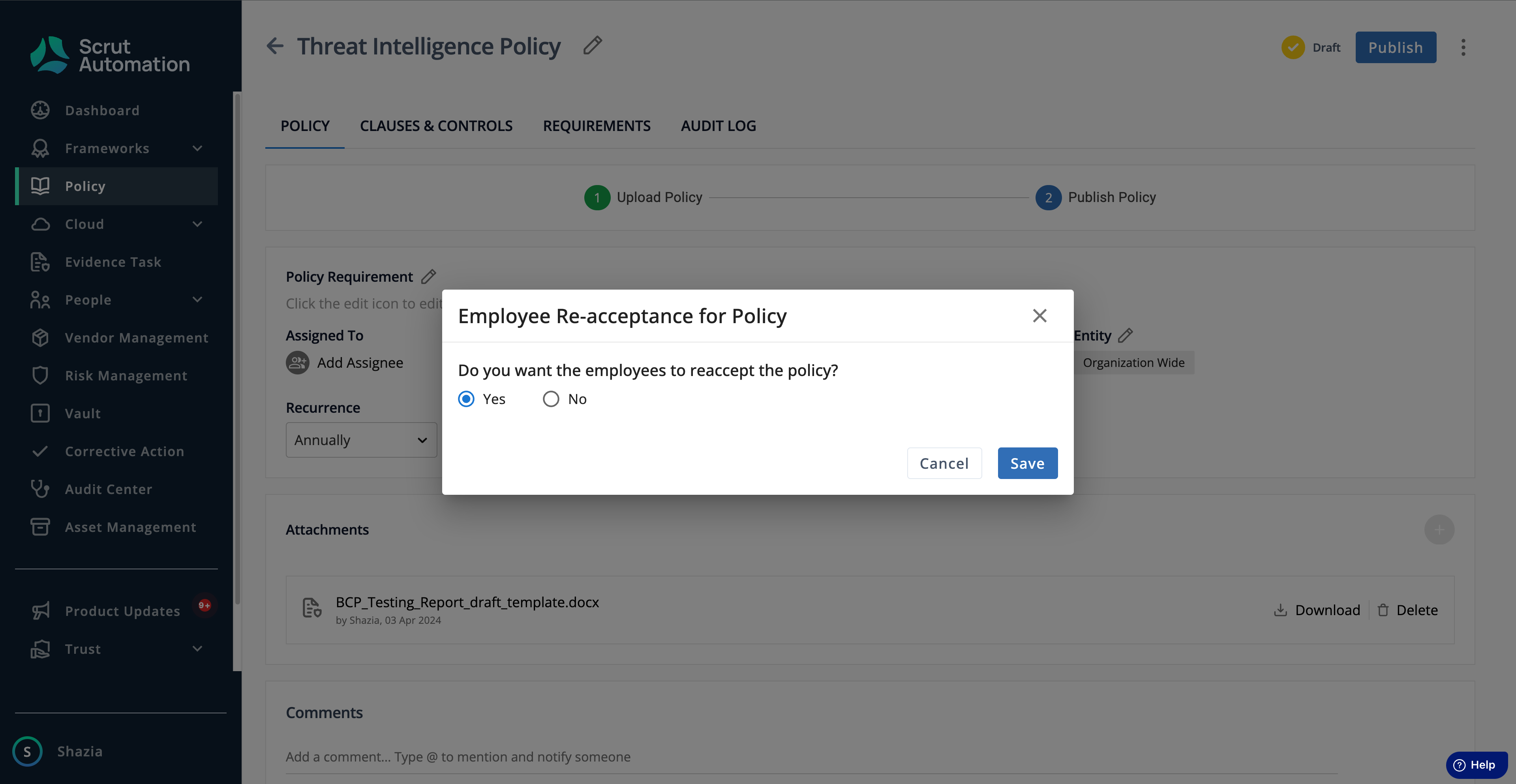The image size is (1516, 784).
Task: Expand the Frameworks menu chevron
Action: pos(198,148)
